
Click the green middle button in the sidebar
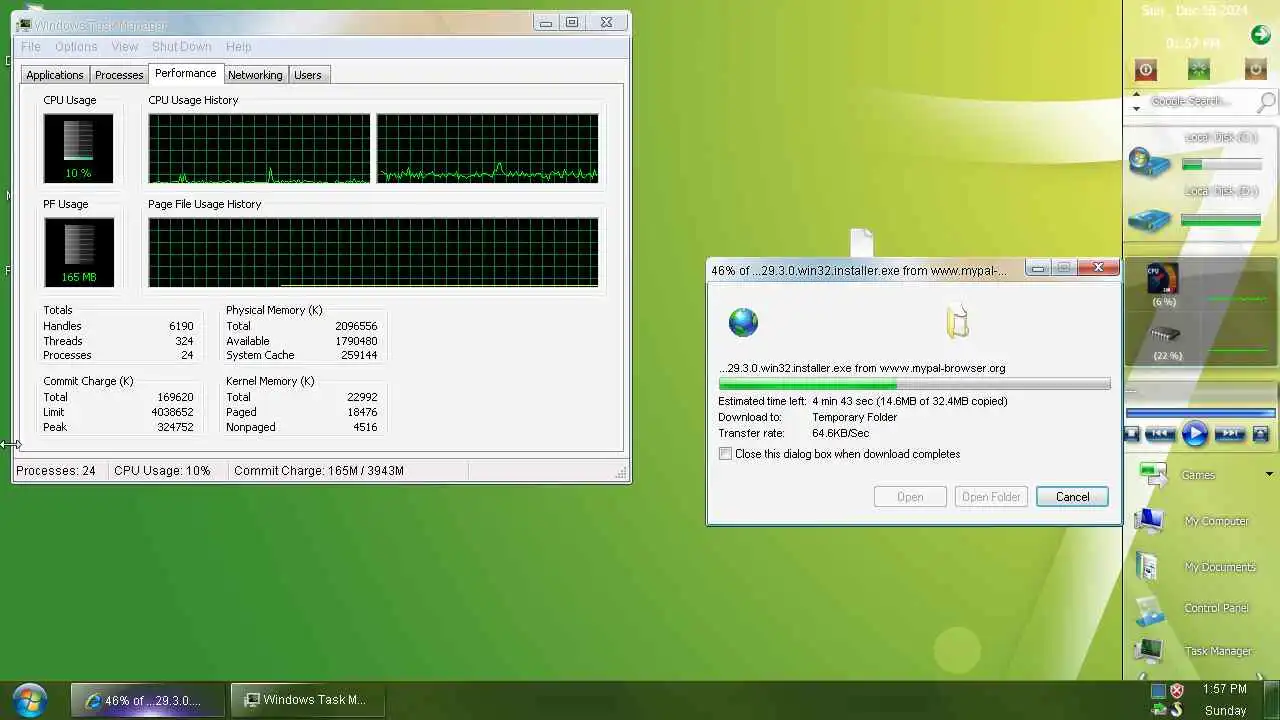[1198, 69]
